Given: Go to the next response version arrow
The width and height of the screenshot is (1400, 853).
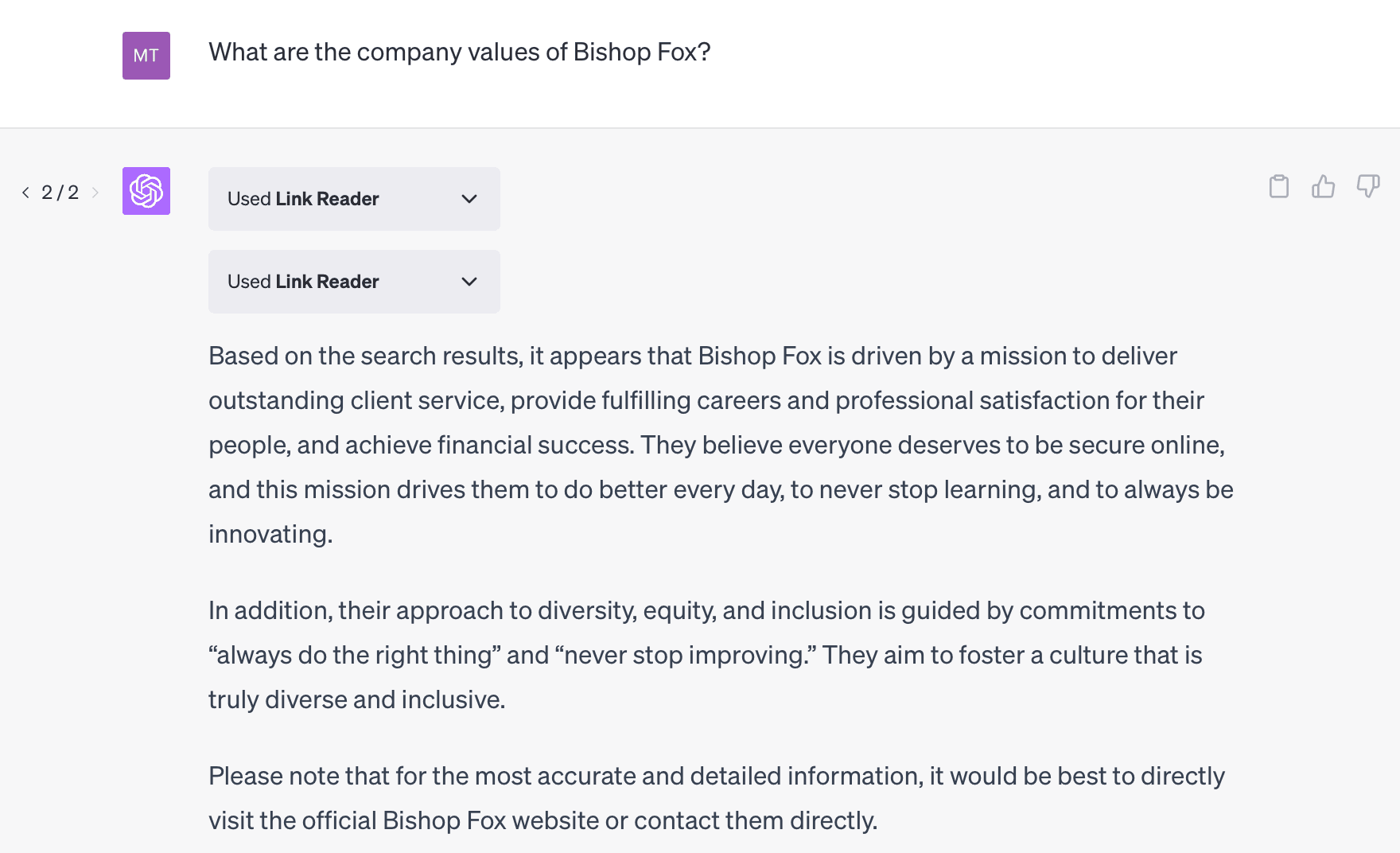Looking at the screenshot, I should click(95, 193).
